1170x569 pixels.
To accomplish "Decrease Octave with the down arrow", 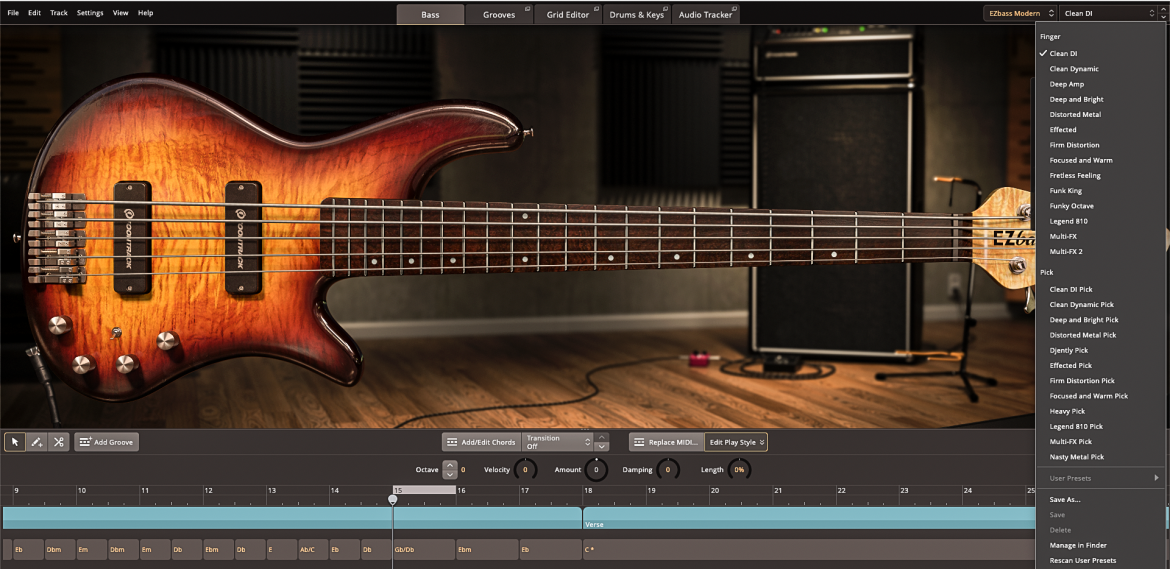I will point(449,474).
